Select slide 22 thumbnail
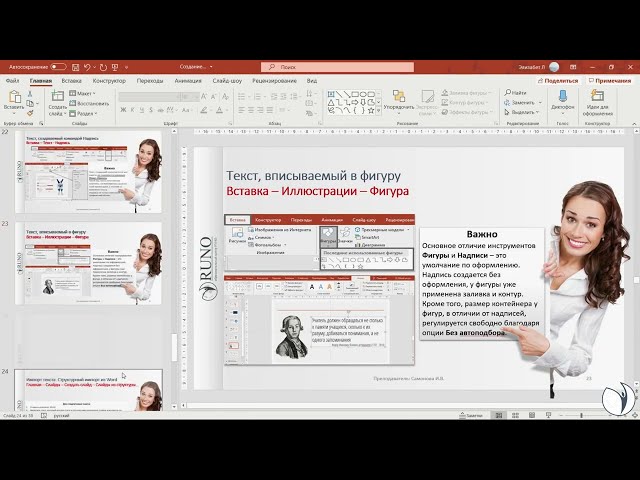Viewport: 640px width, 480px height. [89, 171]
